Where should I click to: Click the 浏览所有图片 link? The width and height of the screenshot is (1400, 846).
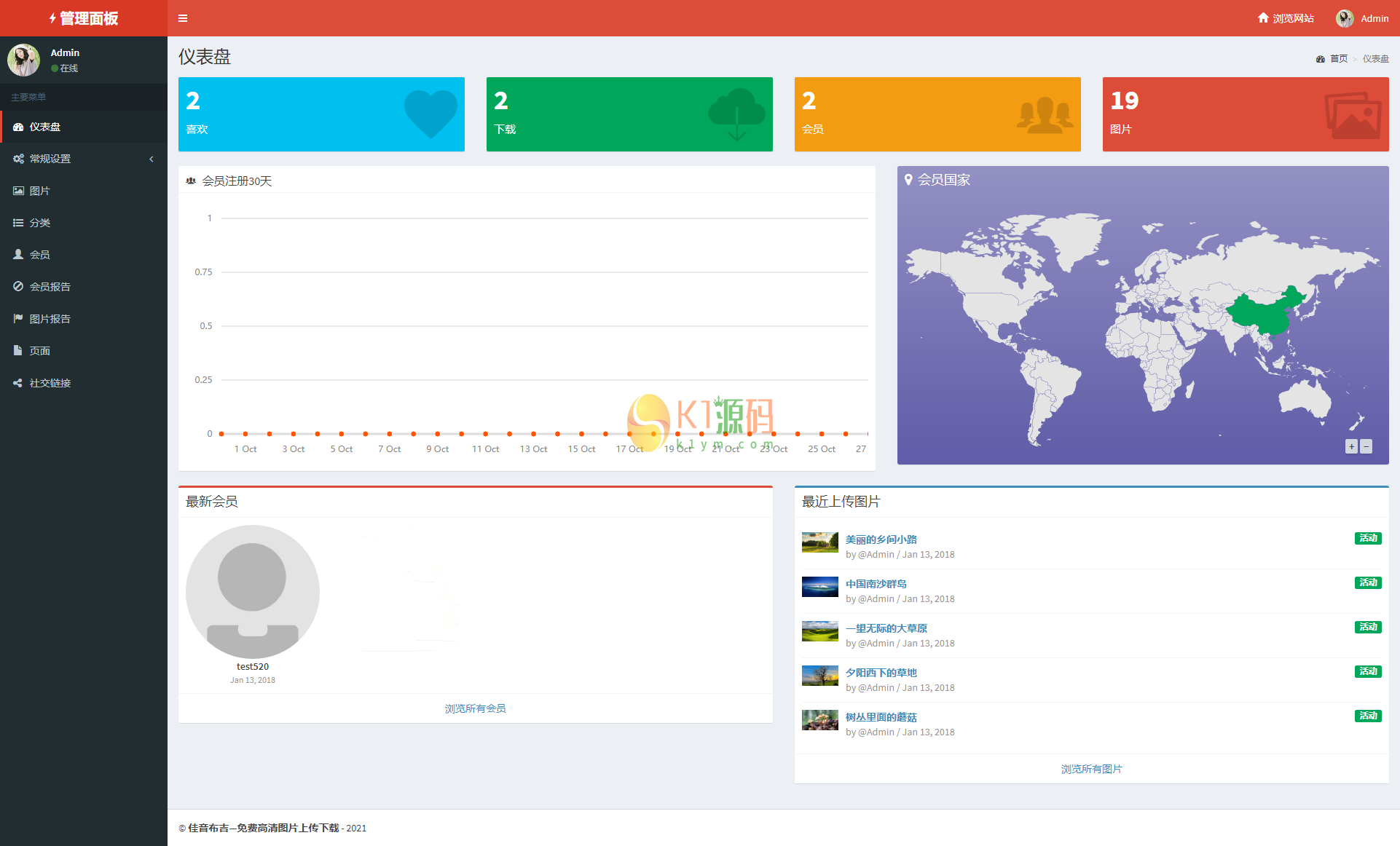tap(1091, 769)
